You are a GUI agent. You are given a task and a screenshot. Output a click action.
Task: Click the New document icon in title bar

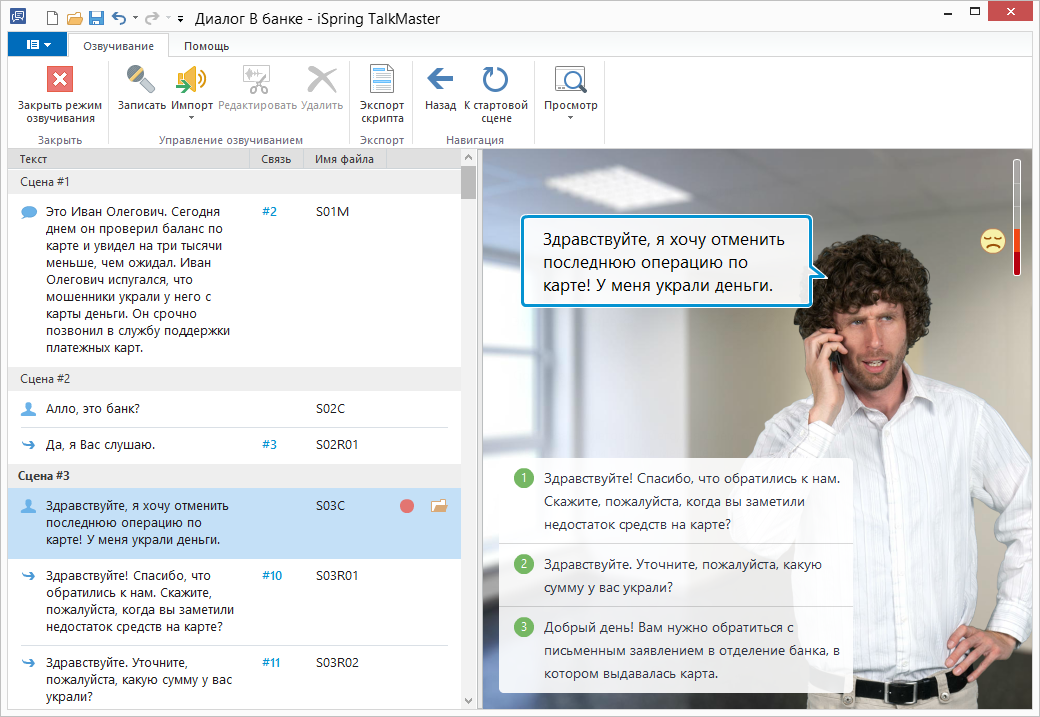coord(52,18)
